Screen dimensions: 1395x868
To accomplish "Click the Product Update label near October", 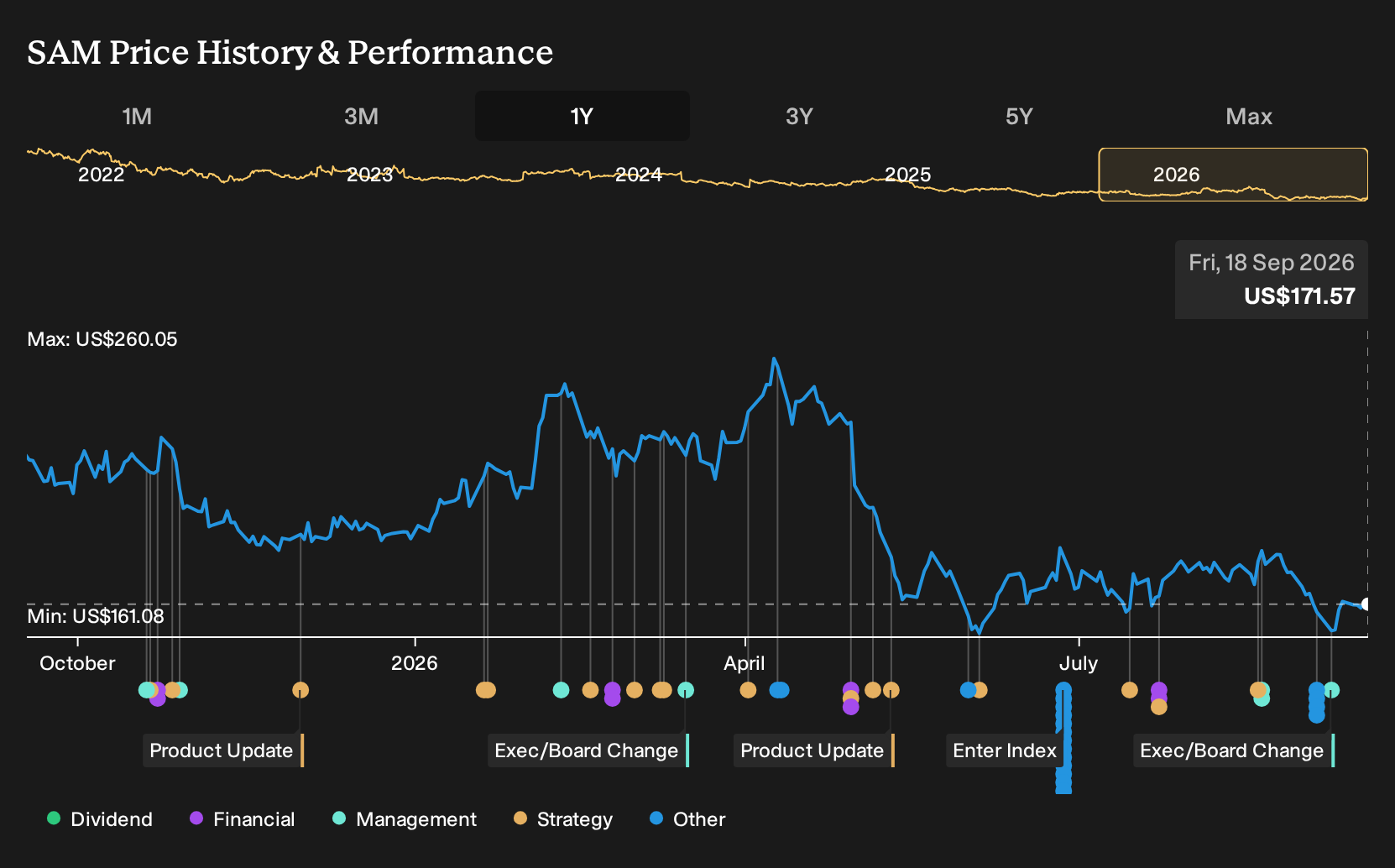I will click(x=223, y=750).
